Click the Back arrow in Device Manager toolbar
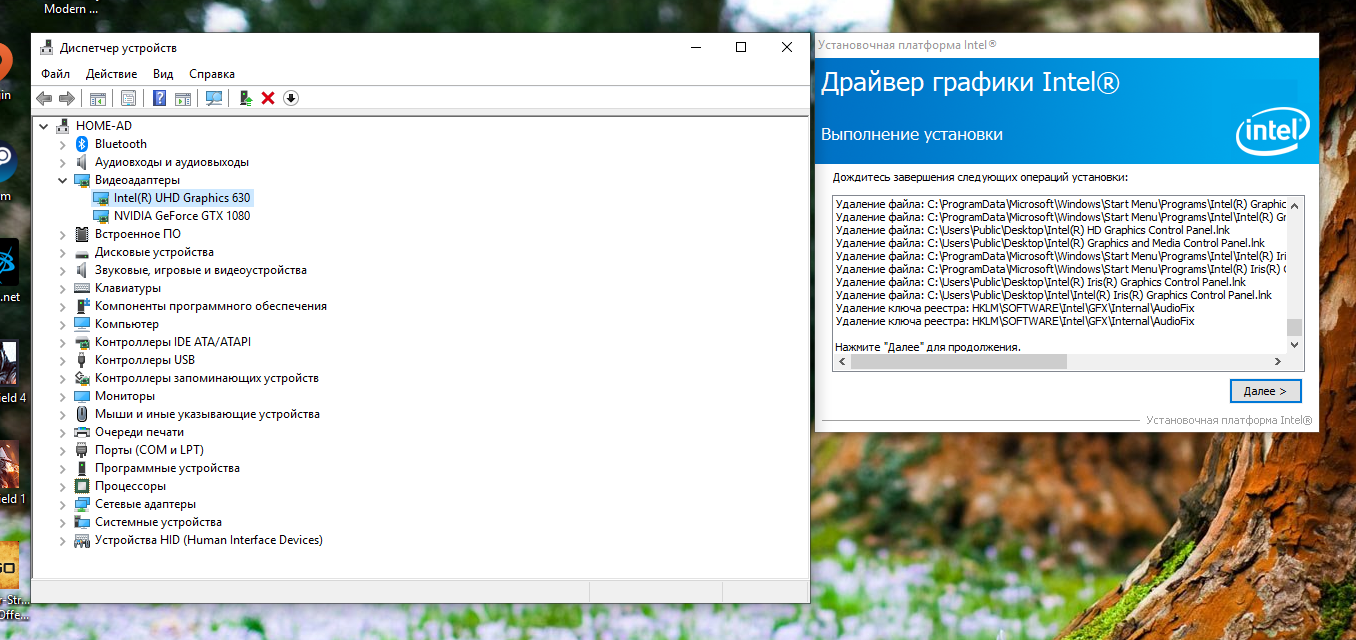 (x=44, y=98)
